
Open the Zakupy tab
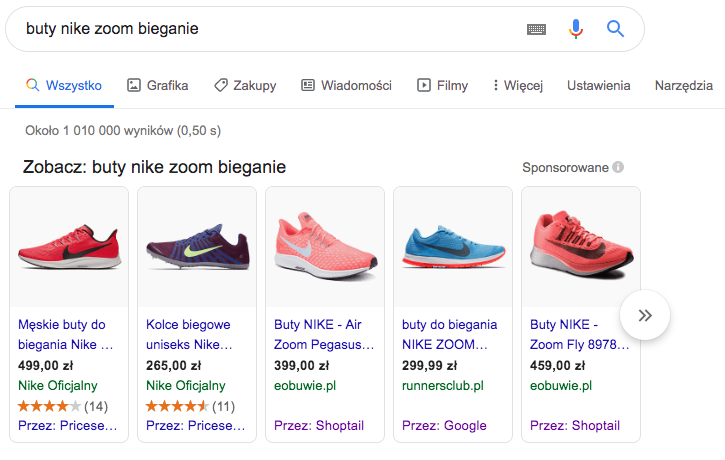tap(245, 86)
